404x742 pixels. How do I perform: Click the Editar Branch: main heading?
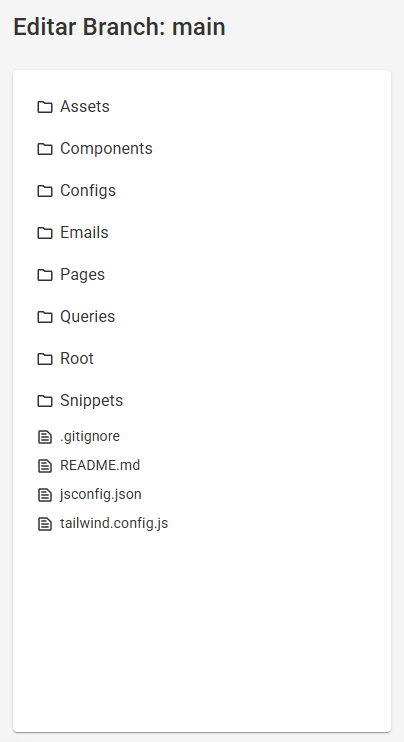point(119,26)
